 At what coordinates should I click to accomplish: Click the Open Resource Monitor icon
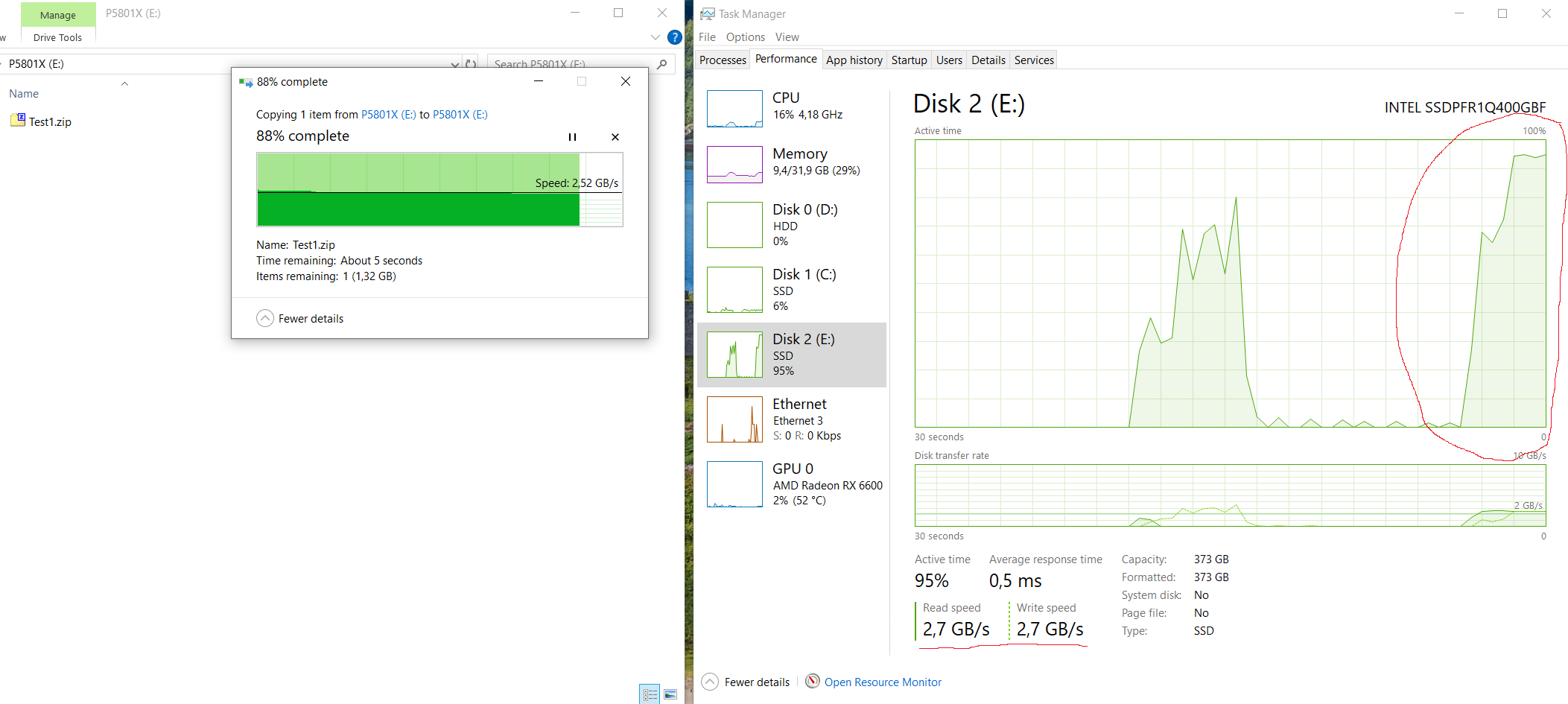coord(813,682)
